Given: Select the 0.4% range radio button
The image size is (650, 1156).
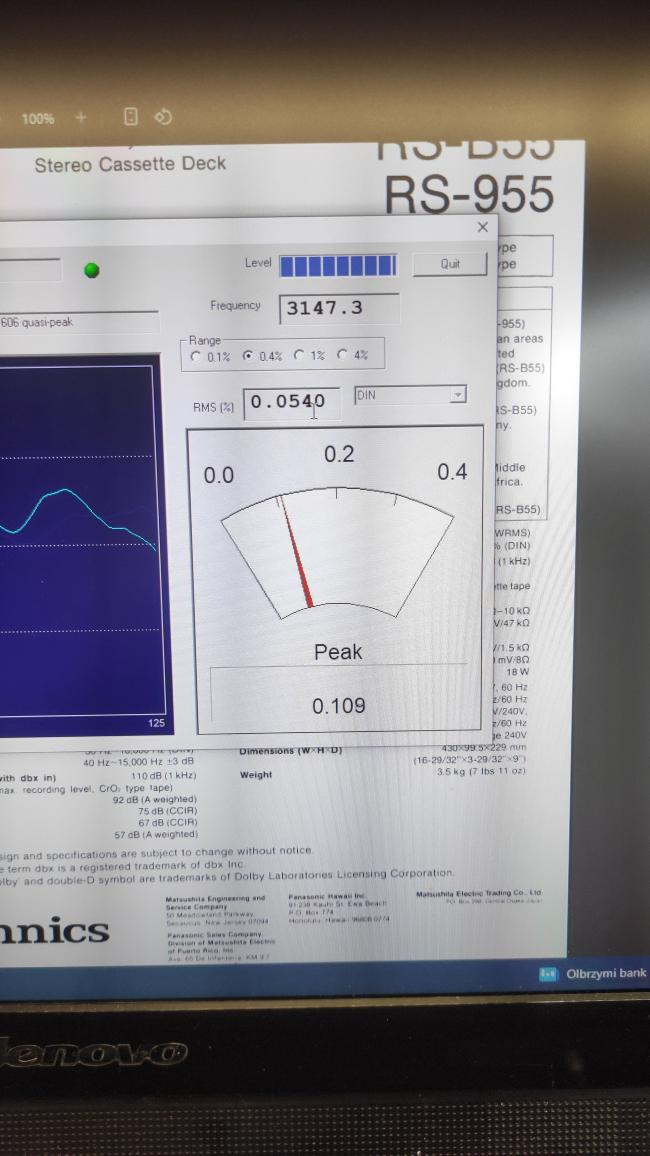Looking at the screenshot, I should point(248,356).
